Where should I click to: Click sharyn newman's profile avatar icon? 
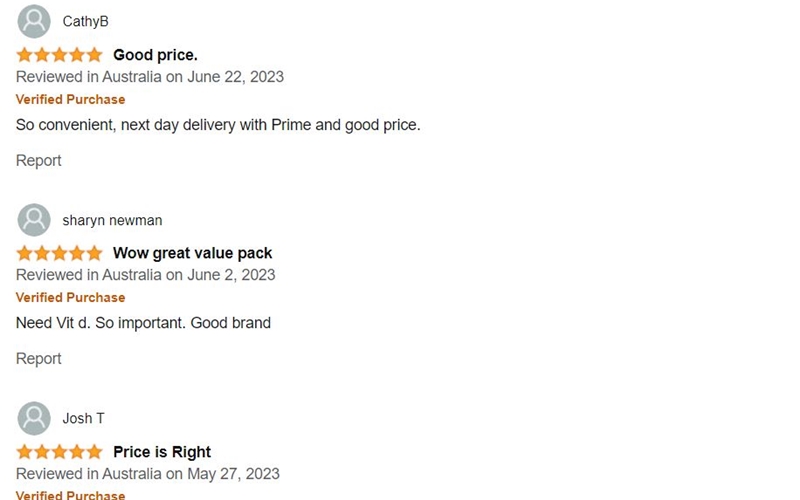point(34,220)
